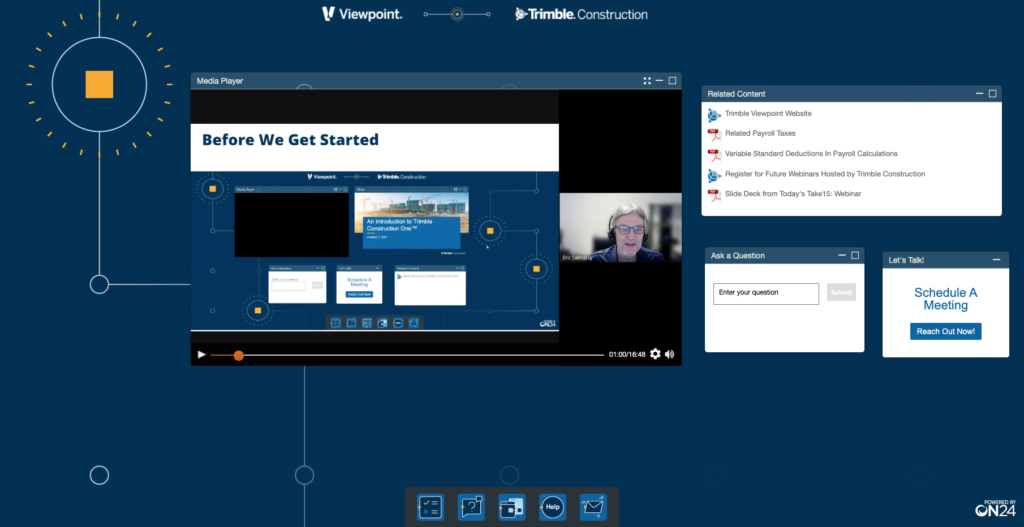
Task: Maximize the Media Player window
Action: 672,81
